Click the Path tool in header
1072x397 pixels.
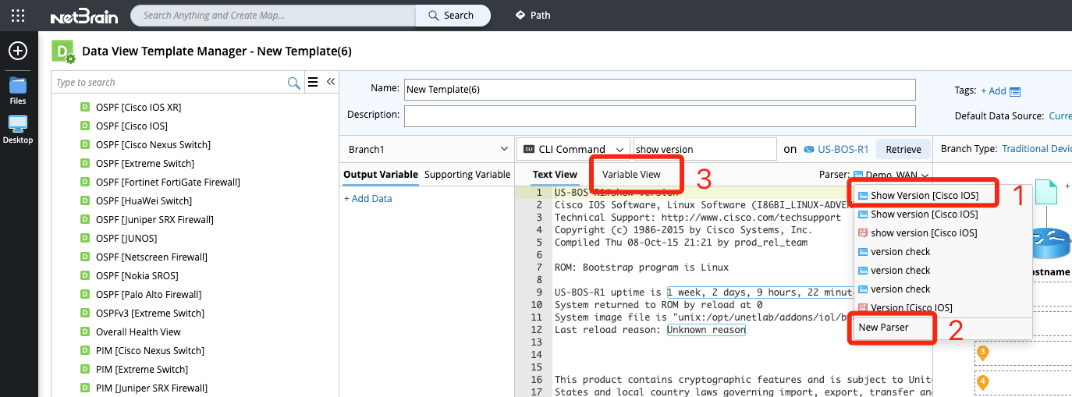532,15
